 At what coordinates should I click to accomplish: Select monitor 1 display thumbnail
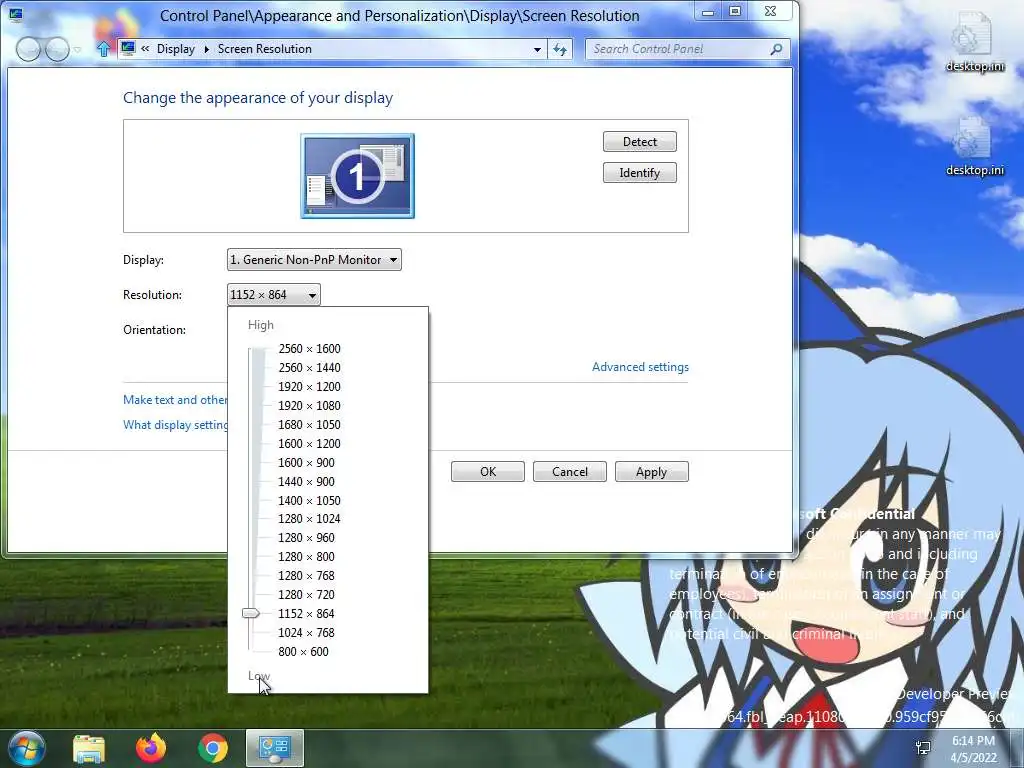(x=357, y=176)
